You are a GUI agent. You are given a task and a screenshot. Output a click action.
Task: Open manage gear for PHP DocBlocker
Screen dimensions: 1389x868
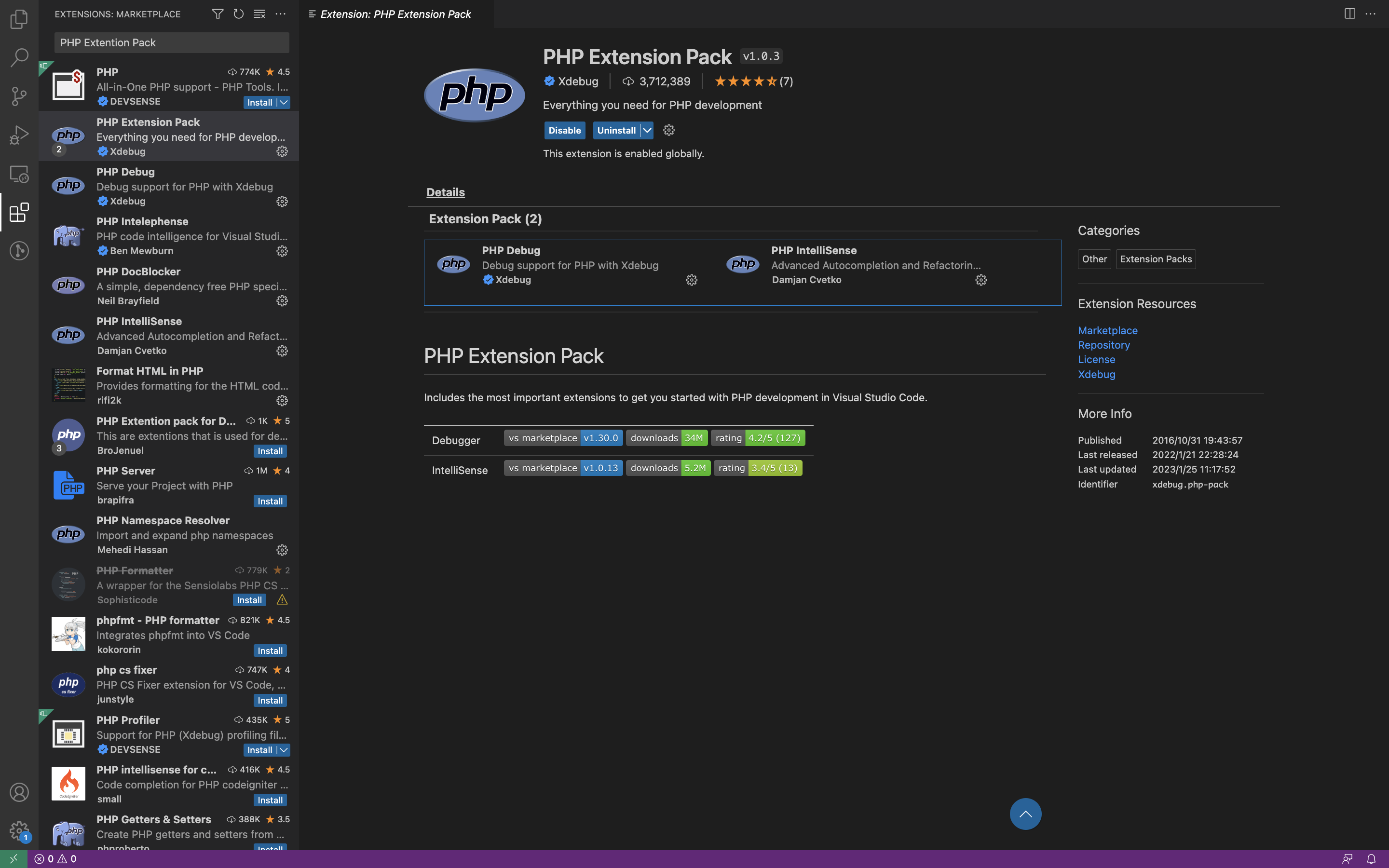pos(282,301)
